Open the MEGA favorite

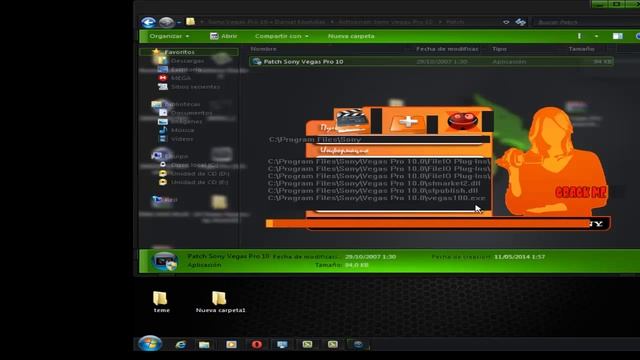point(181,78)
